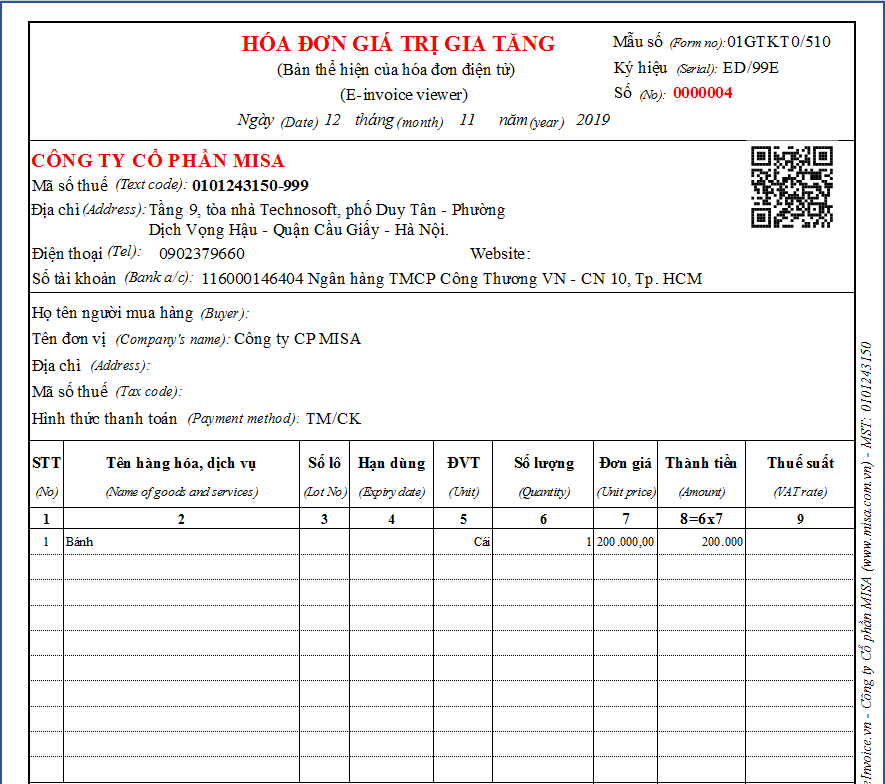
Task: Click the "Điện thoại" label
Action: (67, 254)
